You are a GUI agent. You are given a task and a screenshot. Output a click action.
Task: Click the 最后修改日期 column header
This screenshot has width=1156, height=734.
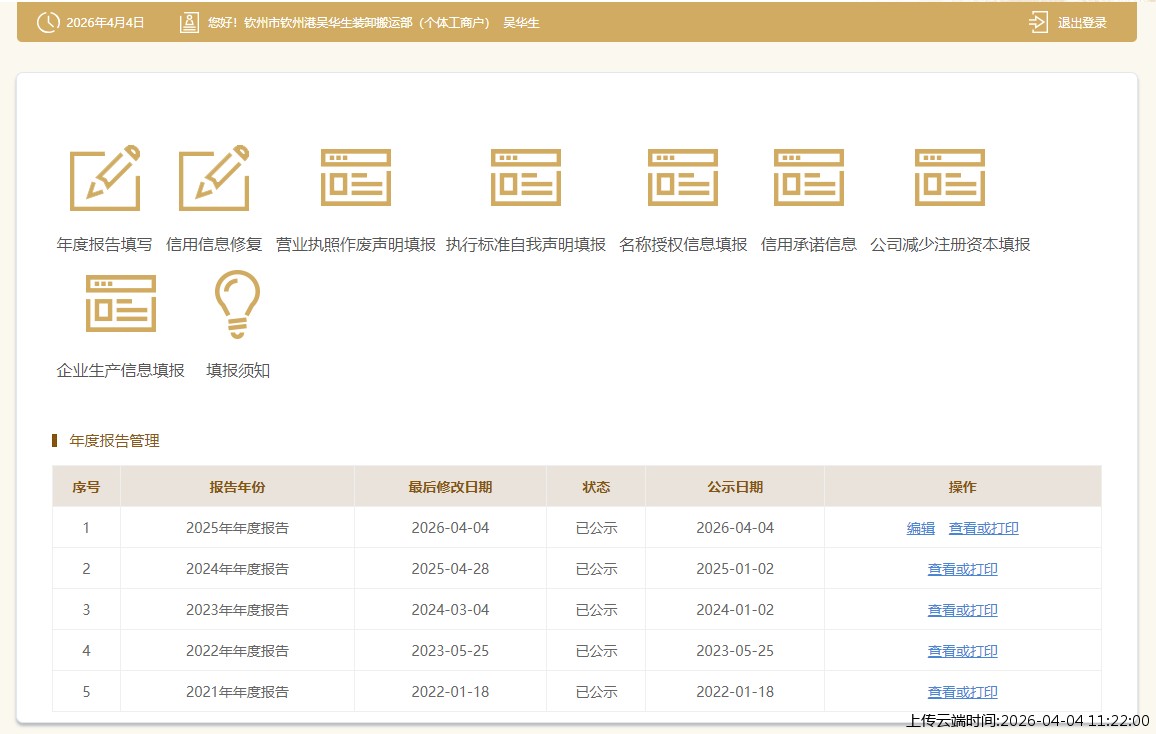click(450, 487)
